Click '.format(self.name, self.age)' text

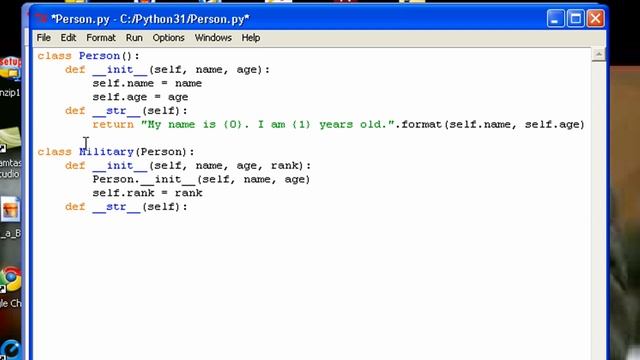490,124
